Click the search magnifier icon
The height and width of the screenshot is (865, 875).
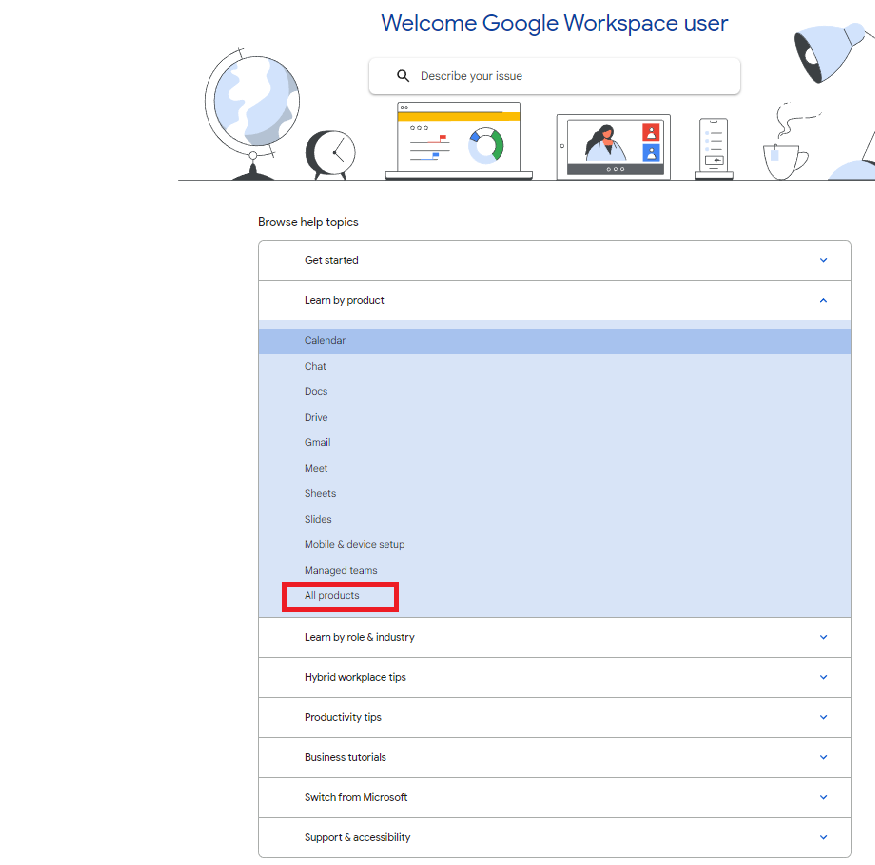tap(403, 76)
